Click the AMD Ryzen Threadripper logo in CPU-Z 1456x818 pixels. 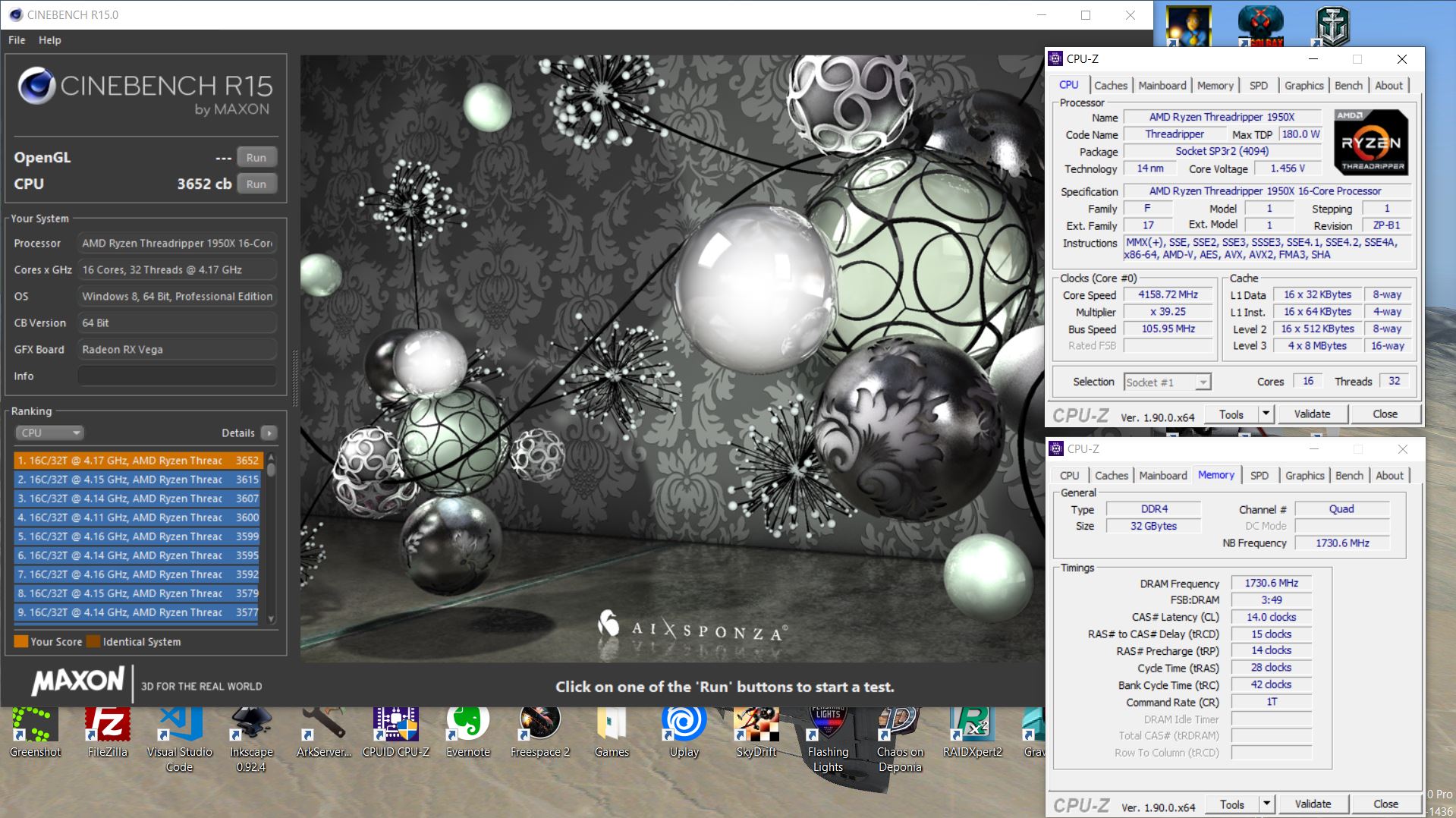[x=1371, y=142]
